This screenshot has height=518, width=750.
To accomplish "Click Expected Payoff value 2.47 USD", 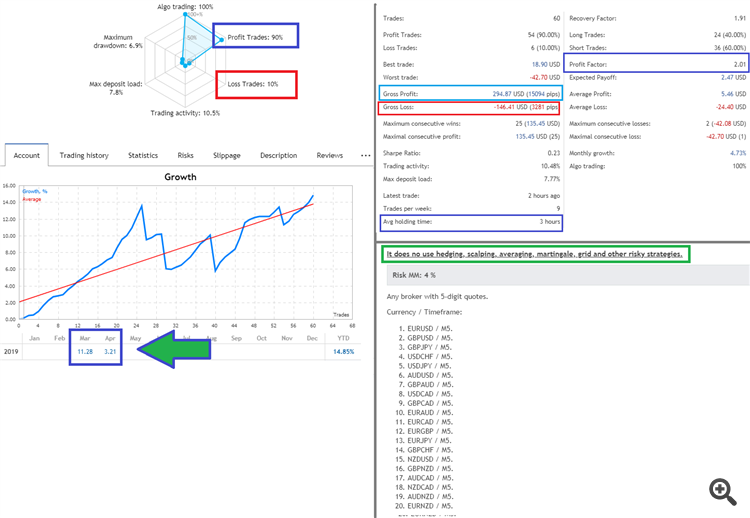I will (734, 77).
